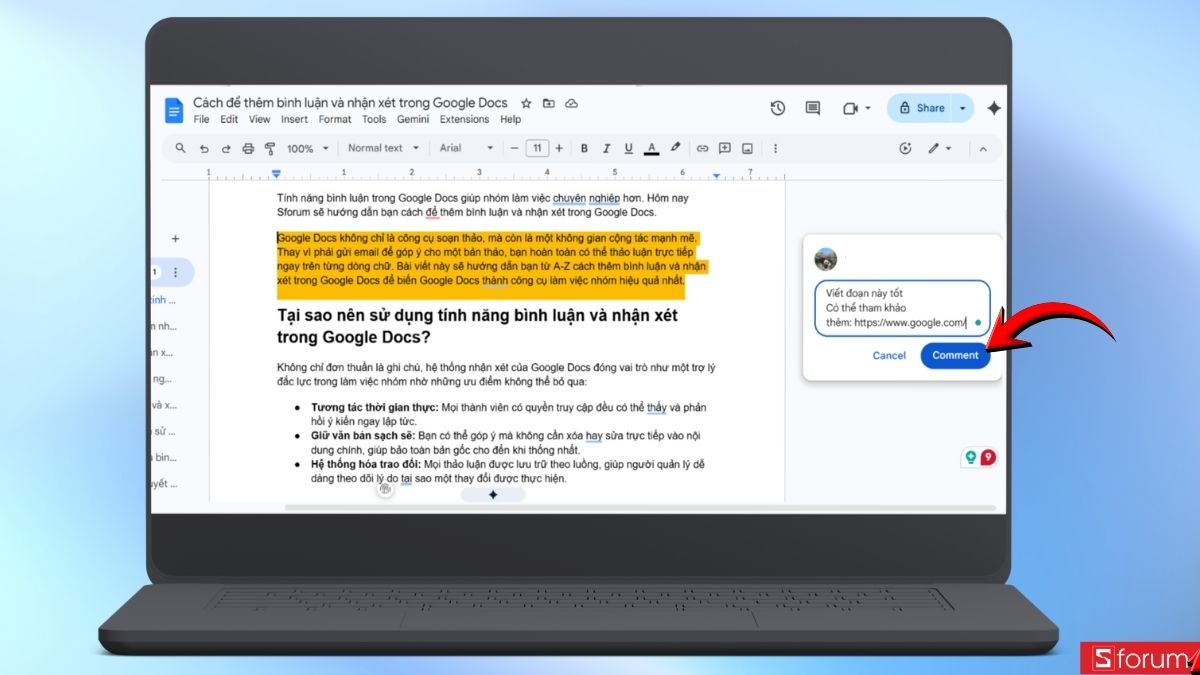Check cloud save status icon
Image resolution: width=1200 pixels, height=675 pixels.
tap(572, 103)
